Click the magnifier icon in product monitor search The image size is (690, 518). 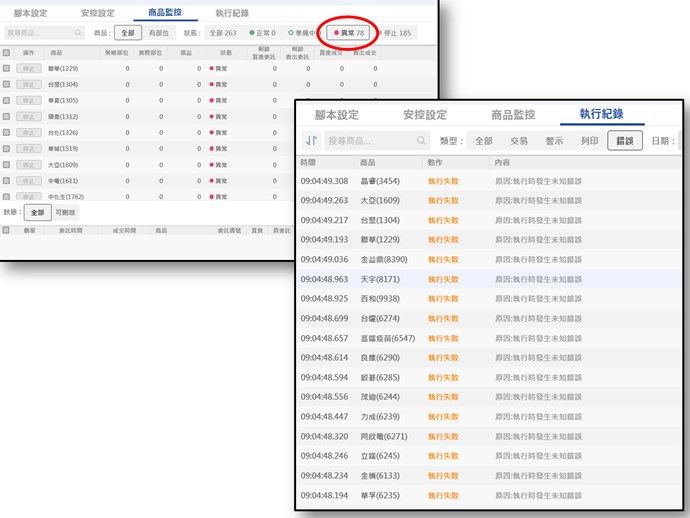(77, 33)
